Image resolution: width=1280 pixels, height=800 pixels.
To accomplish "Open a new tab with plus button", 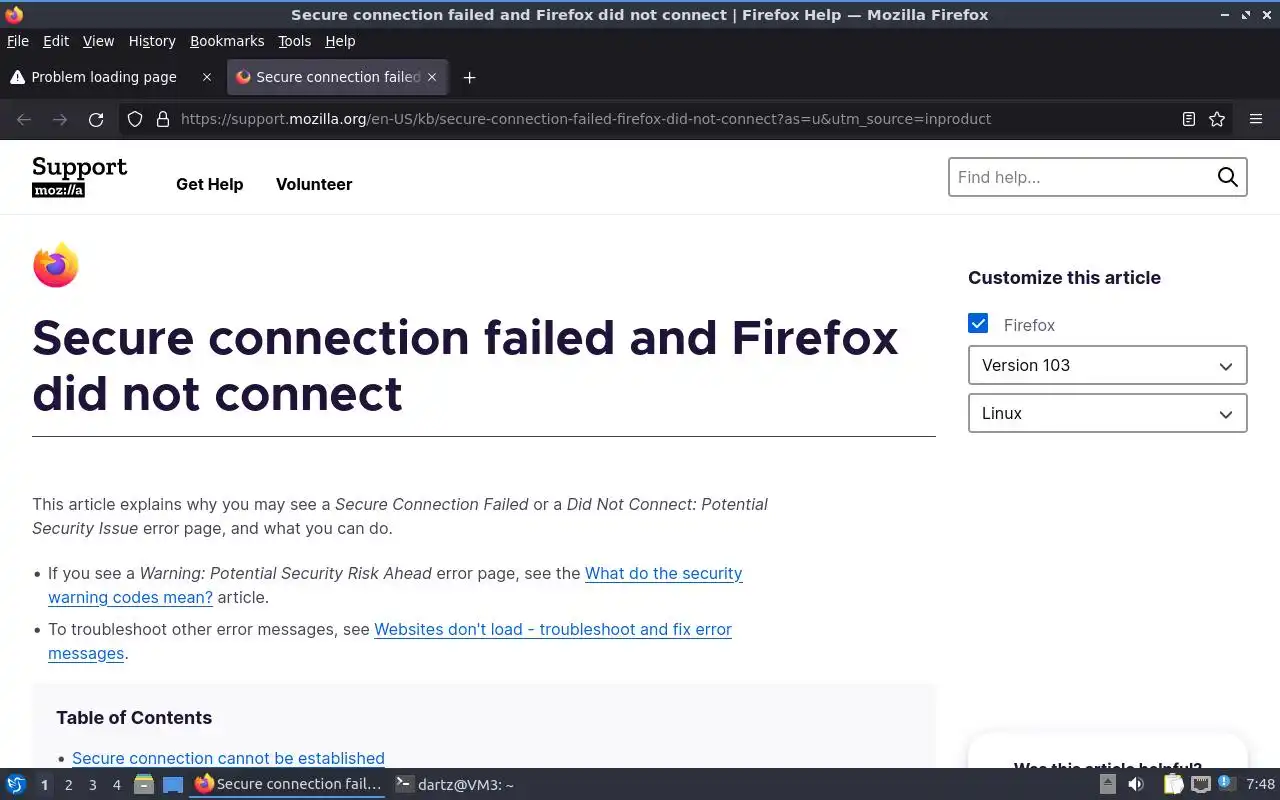I will click(469, 77).
